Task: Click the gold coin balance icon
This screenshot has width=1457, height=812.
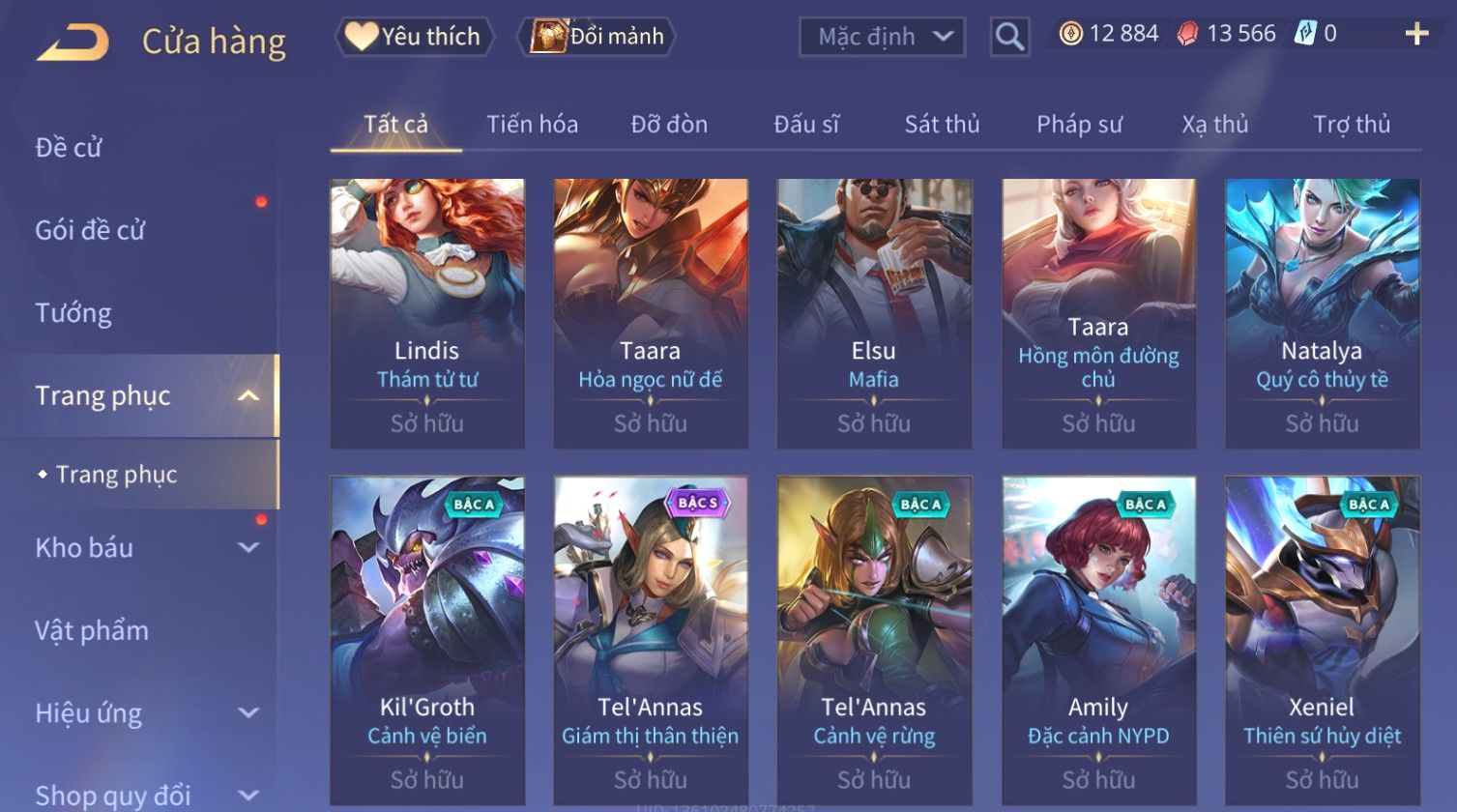Action: (x=1070, y=34)
